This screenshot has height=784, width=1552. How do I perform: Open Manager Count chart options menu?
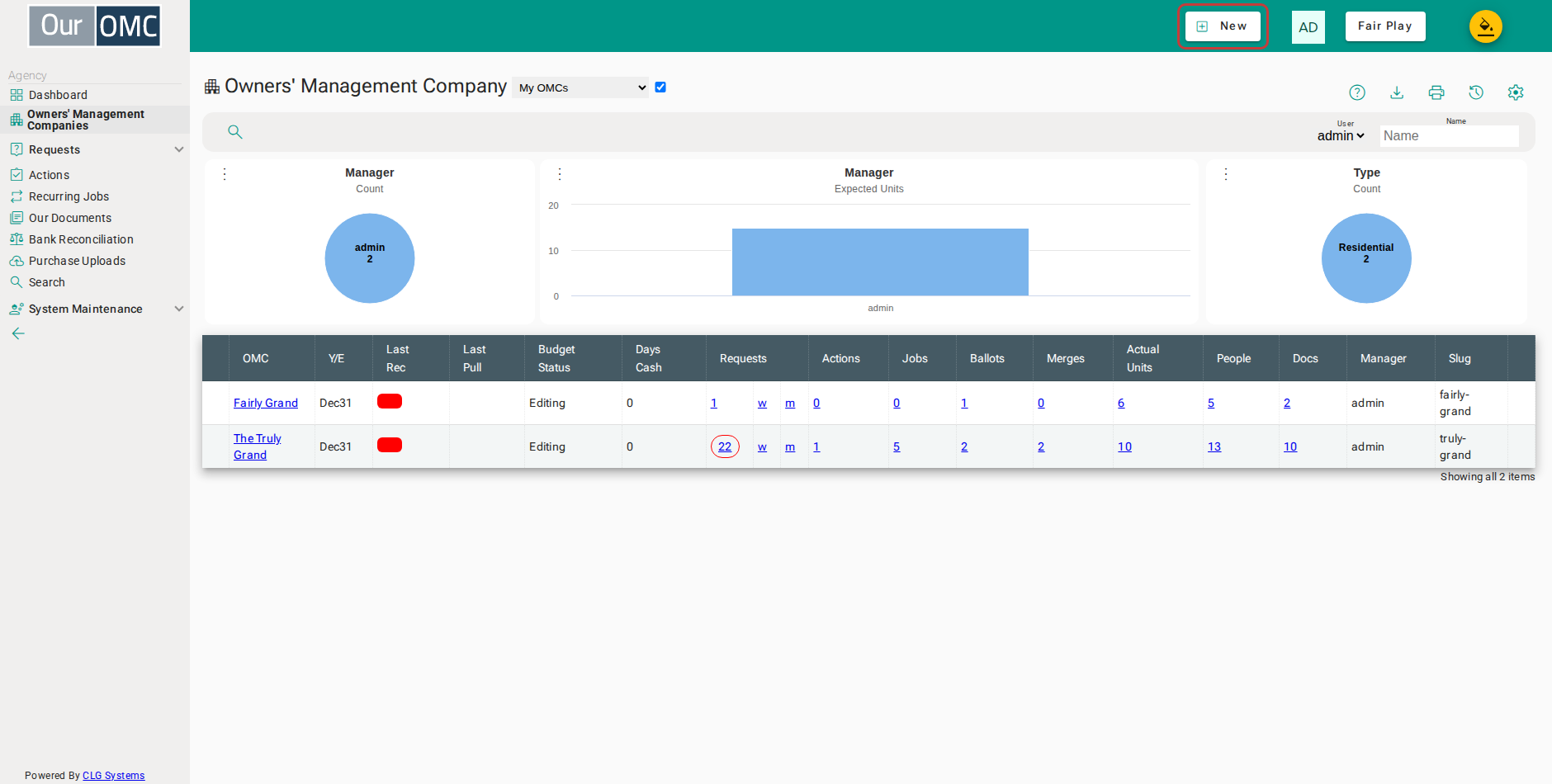225,174
